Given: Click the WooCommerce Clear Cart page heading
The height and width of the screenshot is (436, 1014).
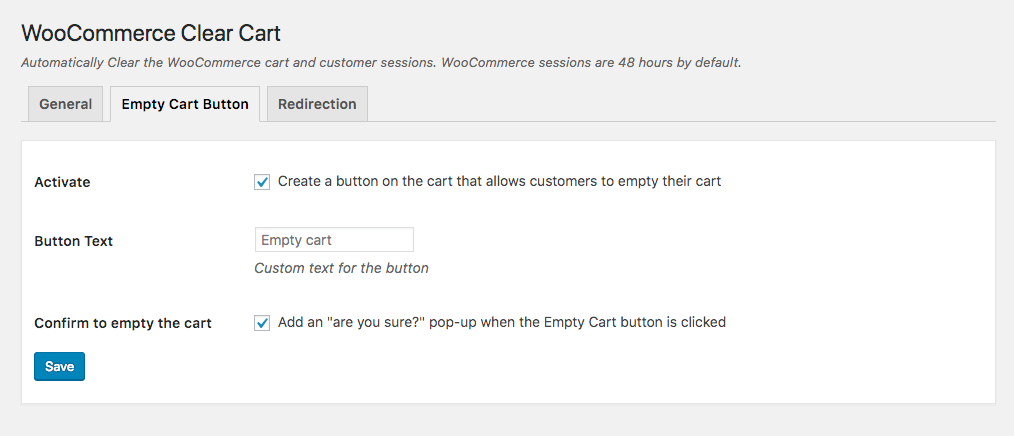Looking at the screenshot, I should (x=151, y=33).
